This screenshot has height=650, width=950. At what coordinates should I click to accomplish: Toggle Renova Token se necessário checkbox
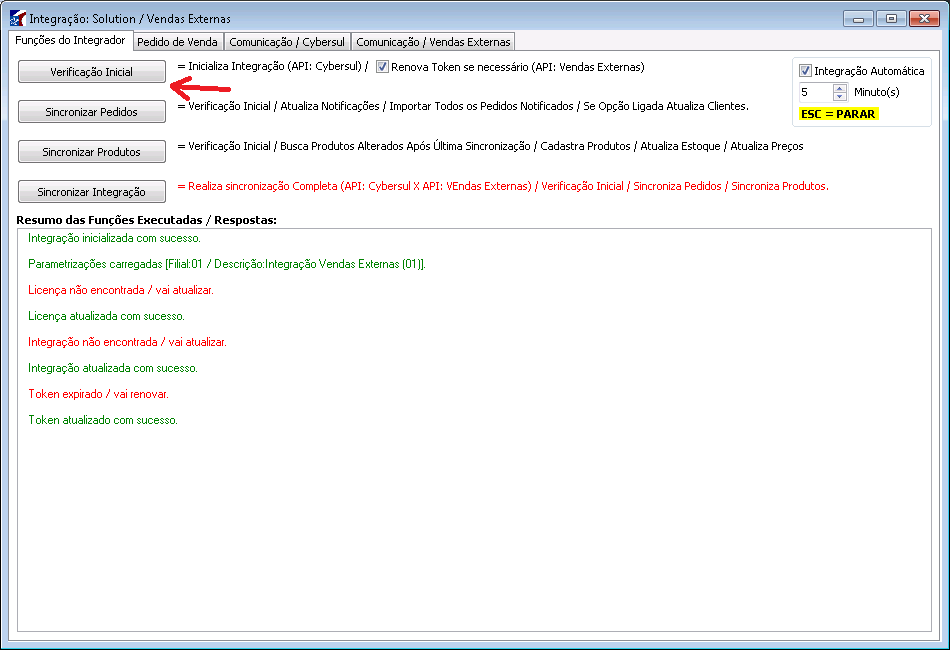tap(382, 67)
